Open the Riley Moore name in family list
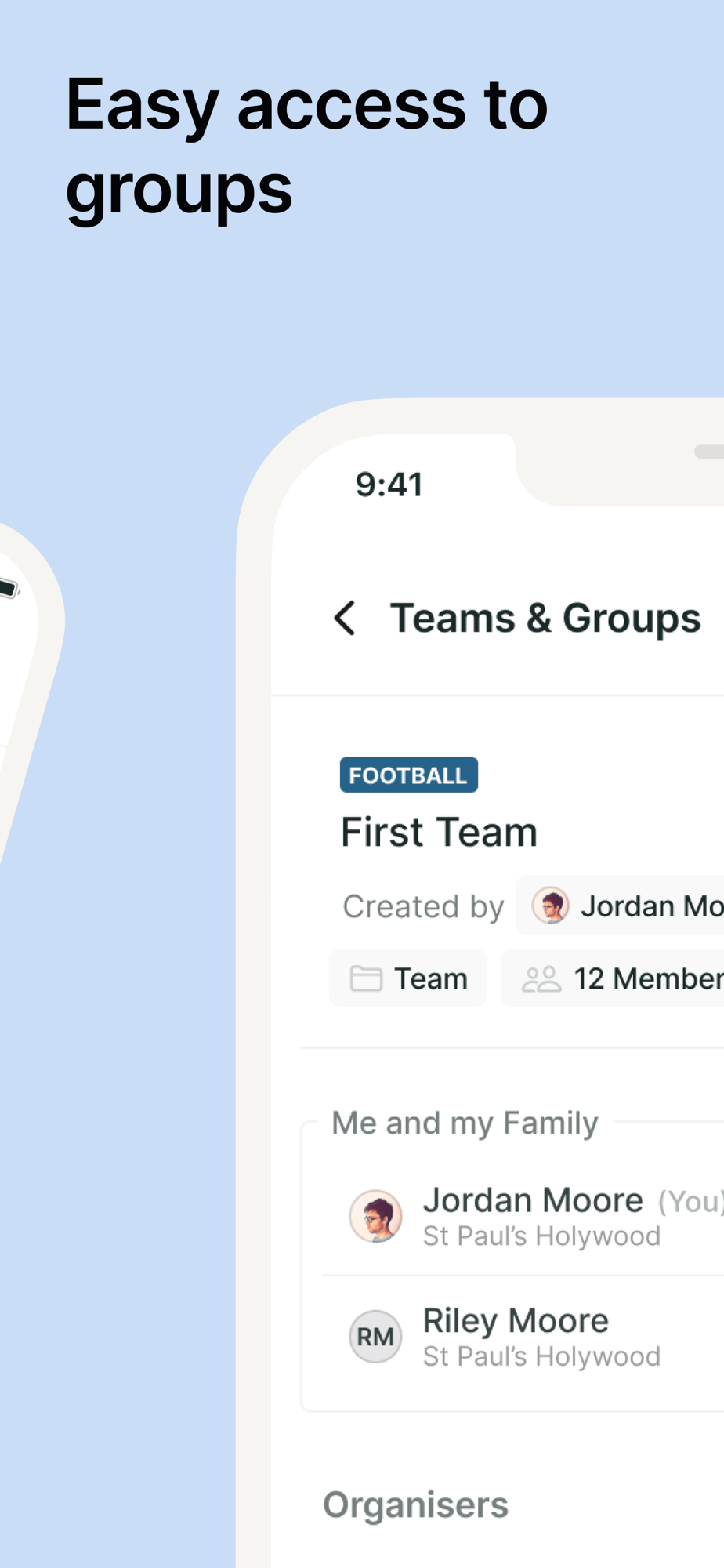 tap(516, 1321)
